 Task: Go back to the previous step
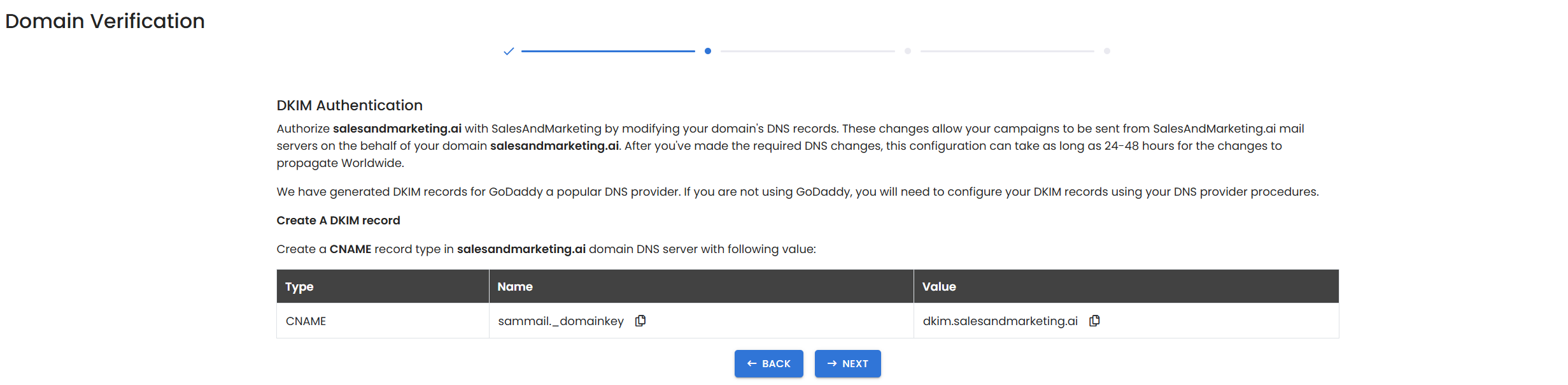(x=768, y=363)
